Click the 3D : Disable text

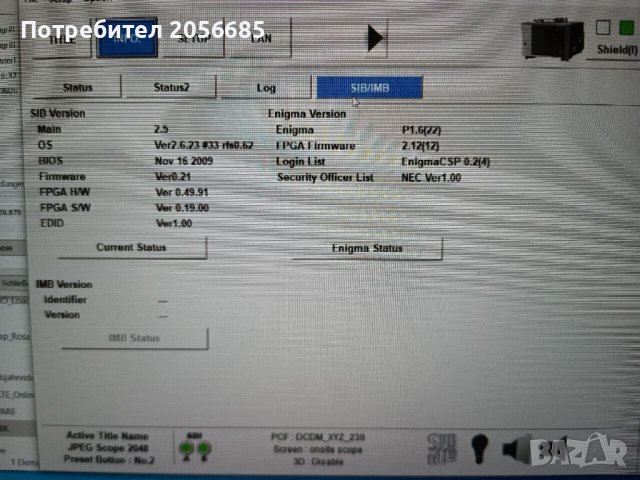point(318,462)
